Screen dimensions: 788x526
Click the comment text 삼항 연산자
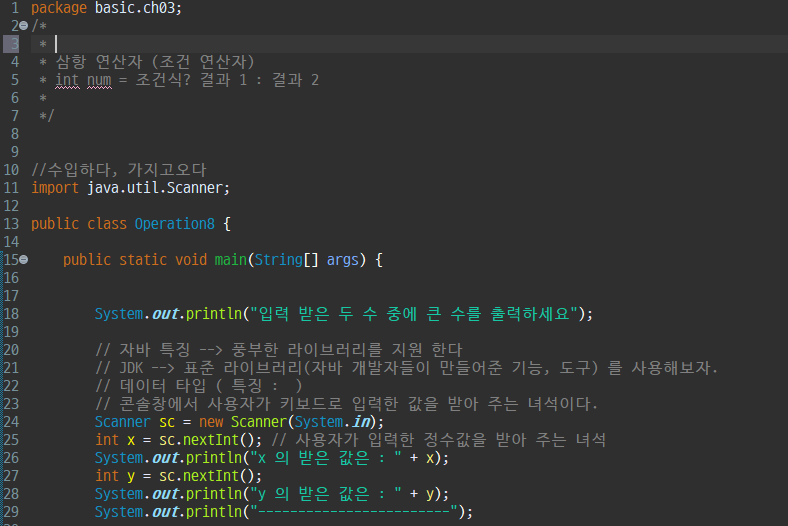click(x=99, y=62)
